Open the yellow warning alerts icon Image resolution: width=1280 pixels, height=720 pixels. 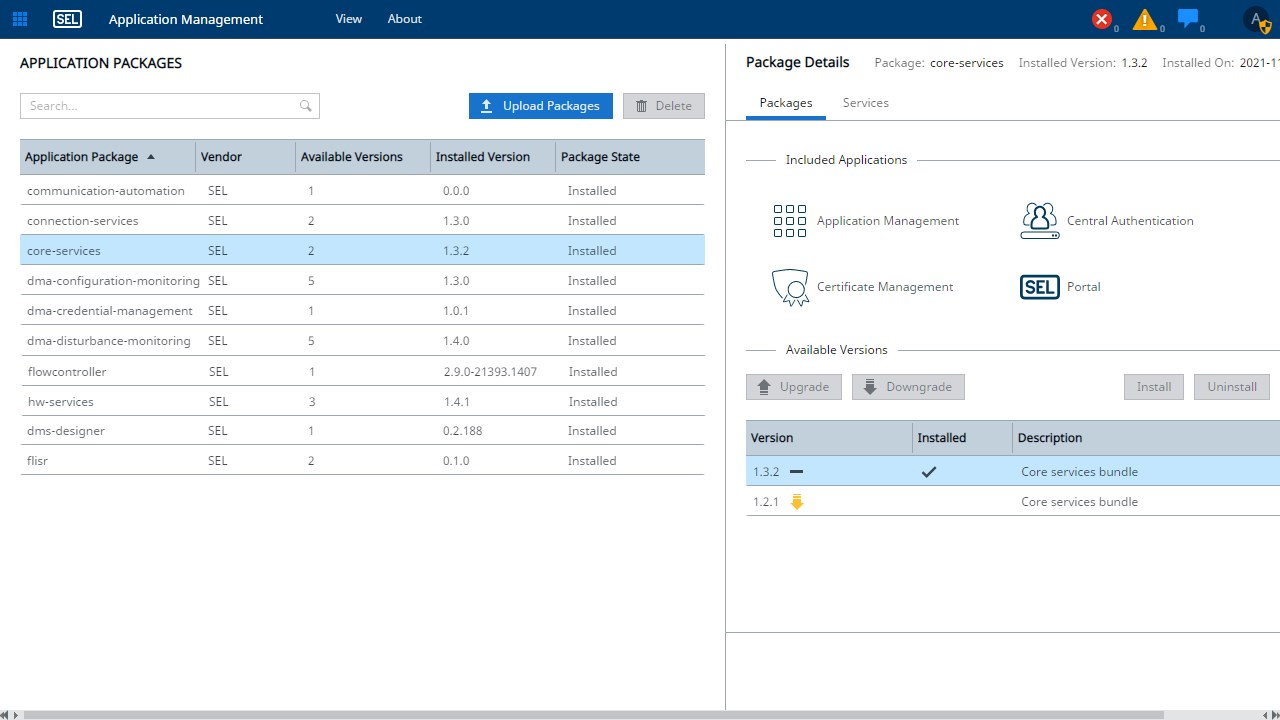(1145, 19)
